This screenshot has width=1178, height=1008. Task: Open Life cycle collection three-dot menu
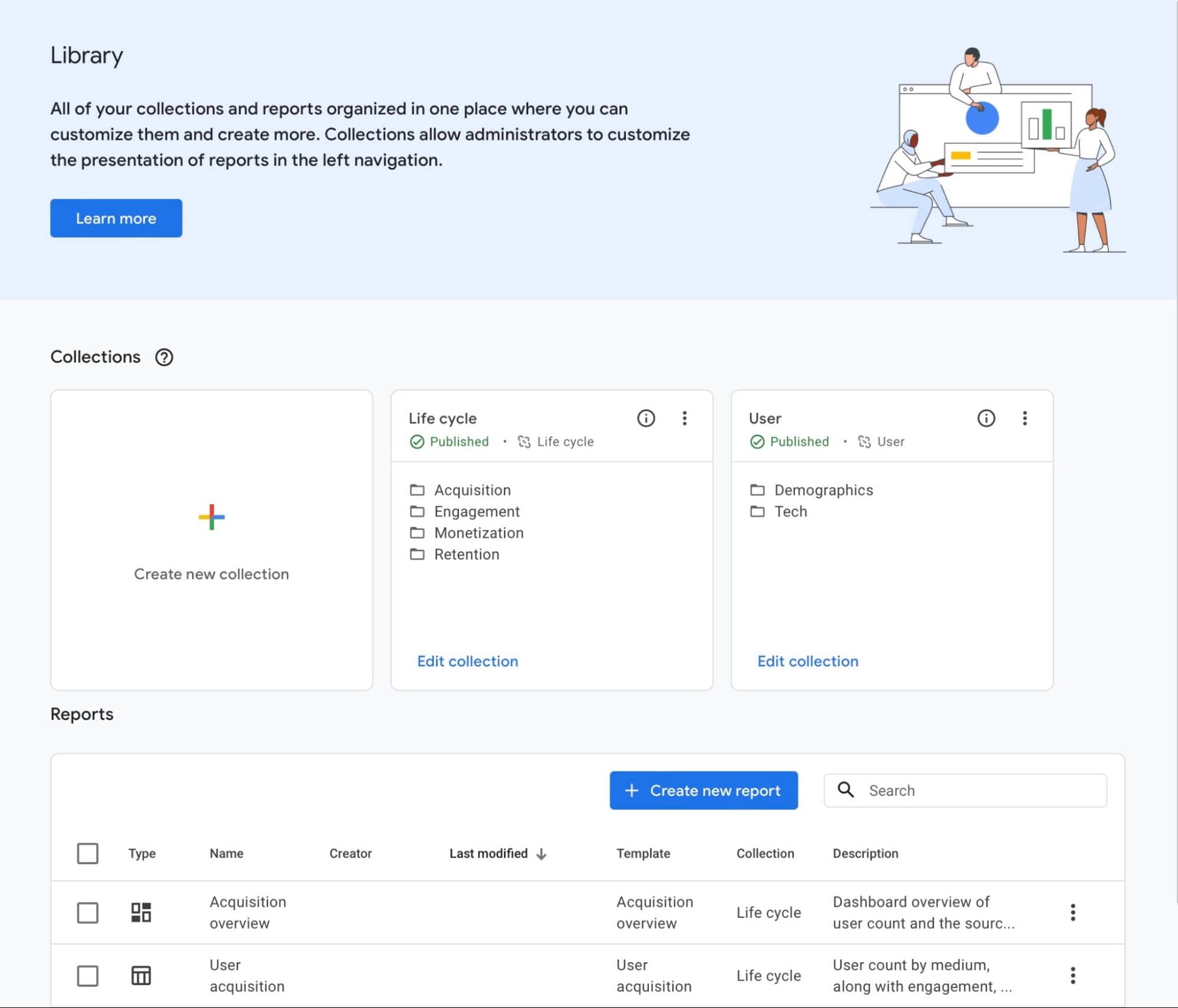684,418
